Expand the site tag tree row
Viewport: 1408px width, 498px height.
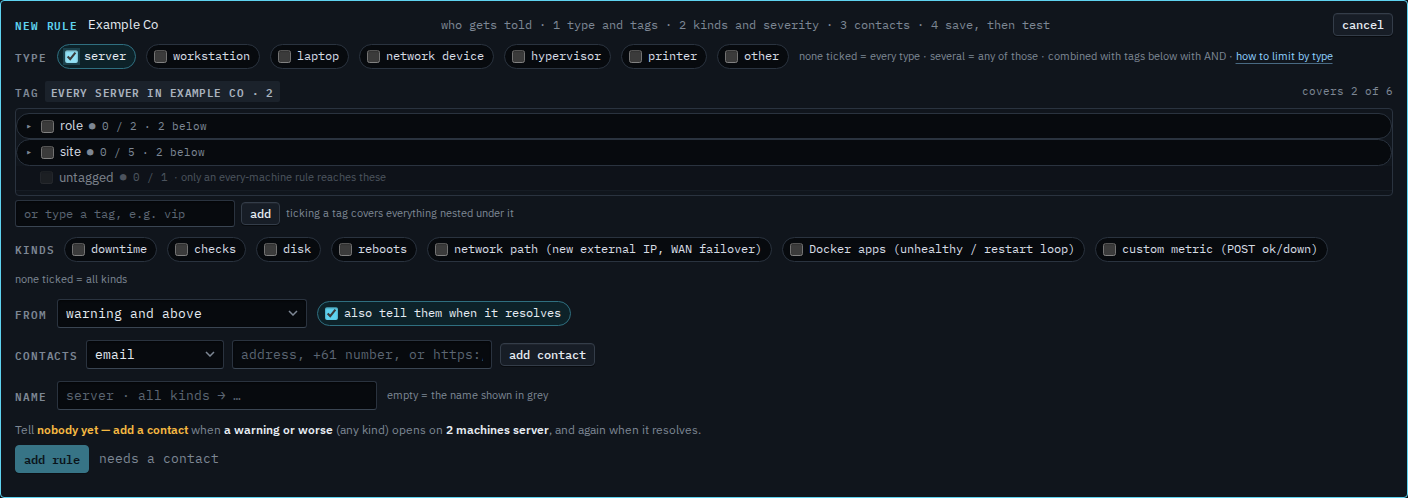point(29,152)
